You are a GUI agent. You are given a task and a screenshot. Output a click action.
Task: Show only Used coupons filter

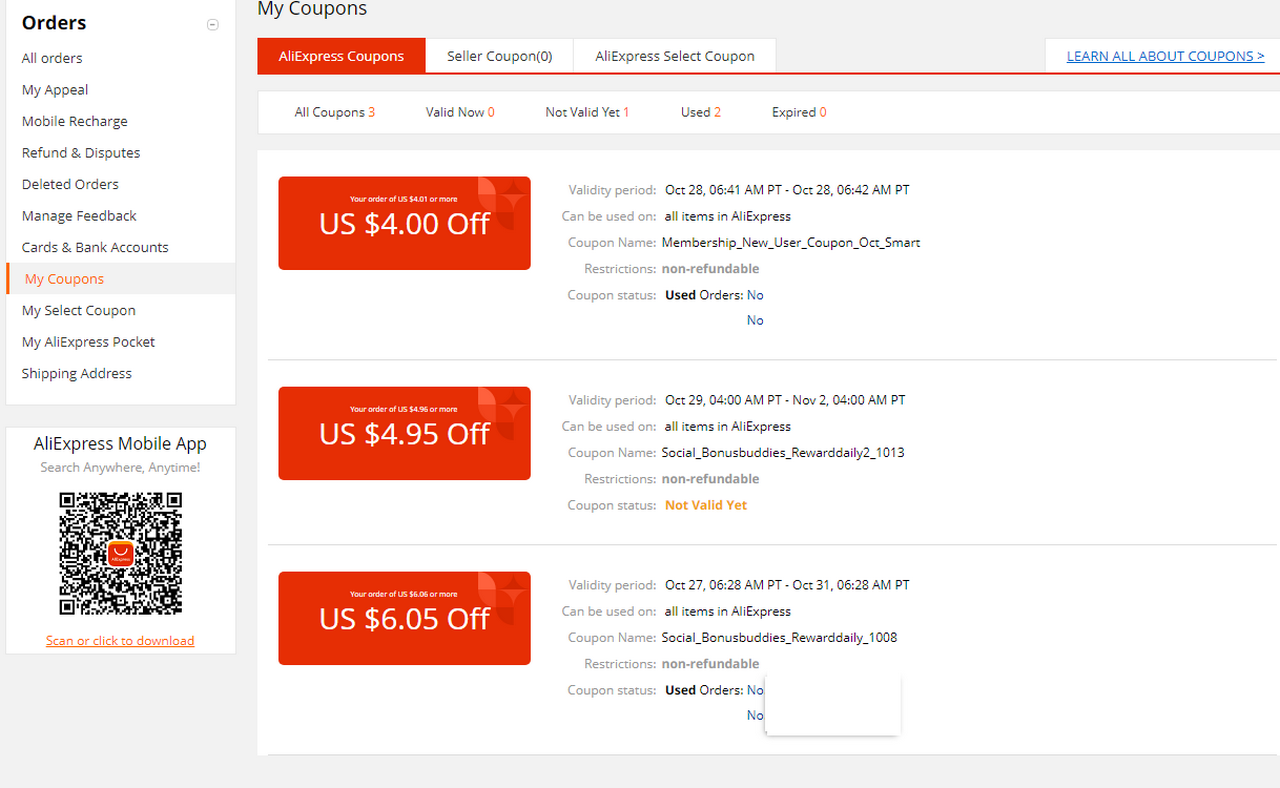tap(701, 112)
